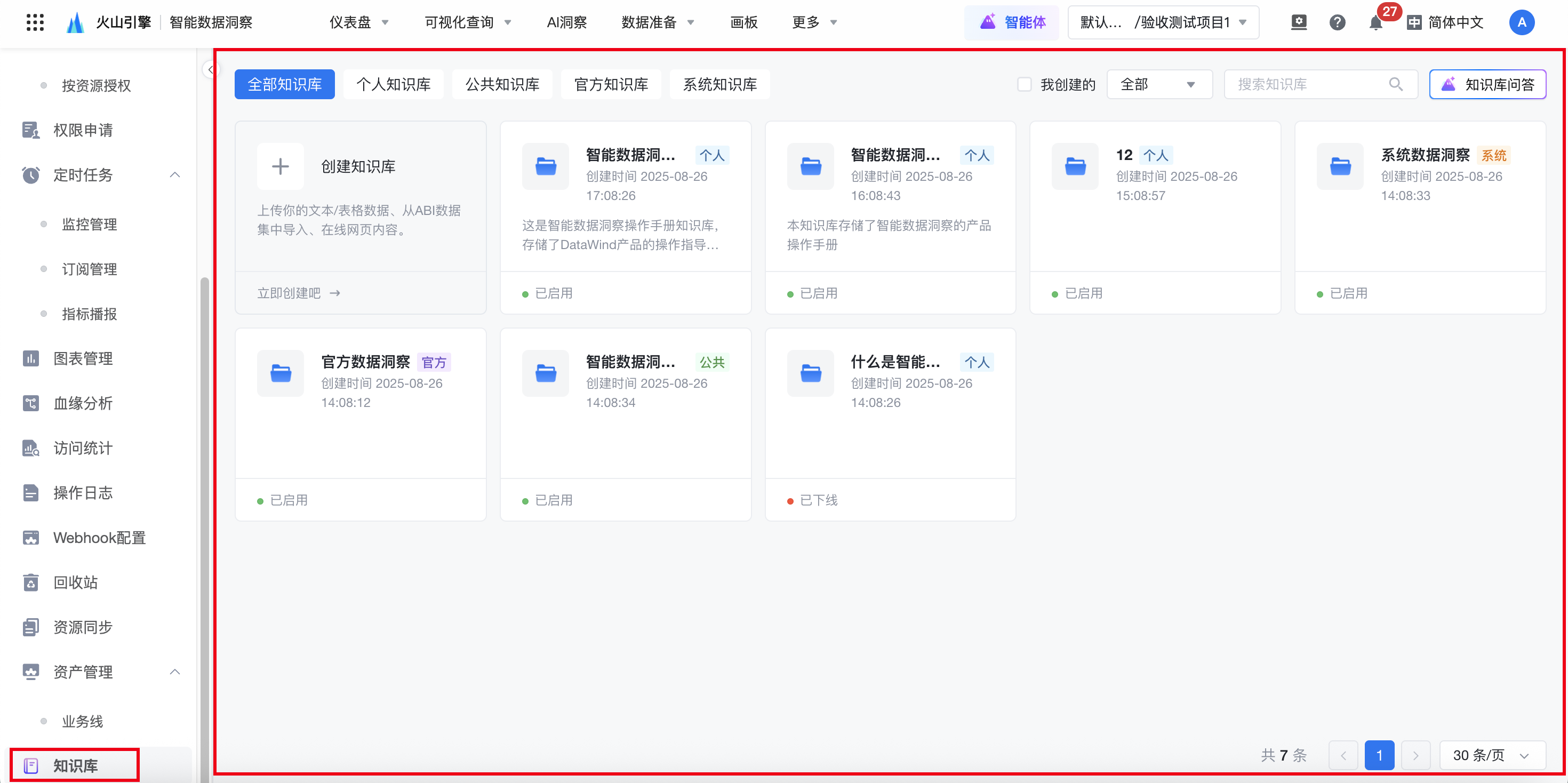Click the plus icon to create knowledge base
Viewport: 1568px width, 783px height.
(x=280, y=166)
